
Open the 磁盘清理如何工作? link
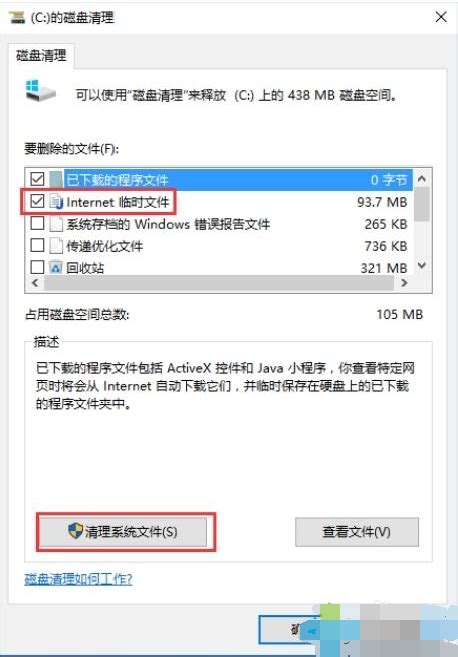[x=78, y=579]
